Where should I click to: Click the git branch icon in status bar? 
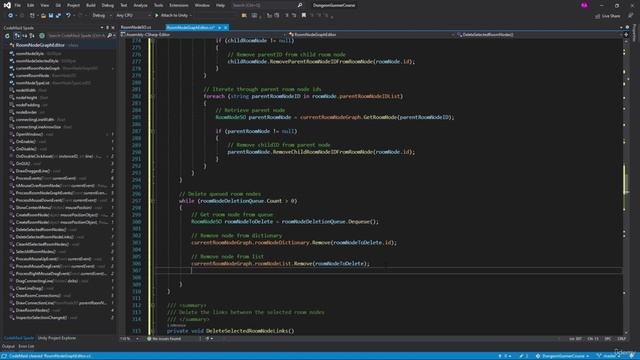click(599, 356)
